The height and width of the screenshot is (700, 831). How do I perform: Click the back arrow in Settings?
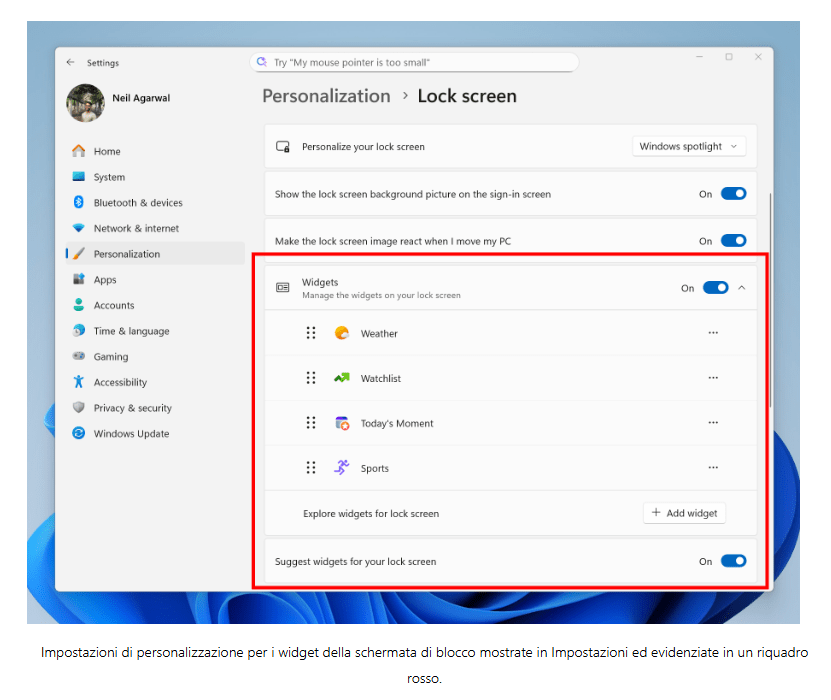coord(70,62)
